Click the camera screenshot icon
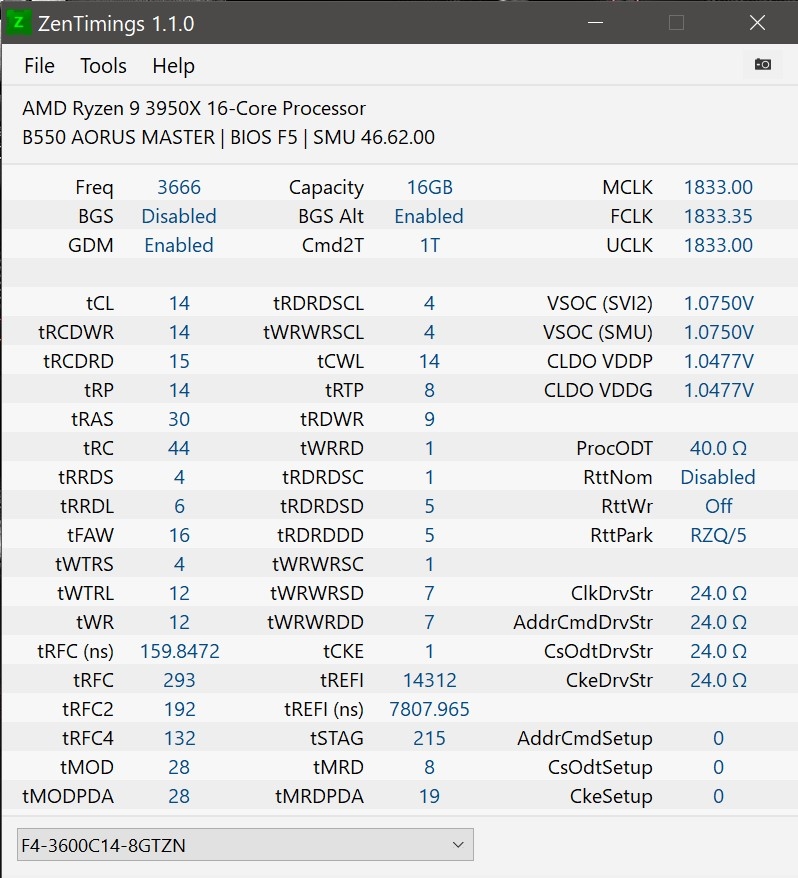This screenshot has height=878, width=798. pos(763,65)
